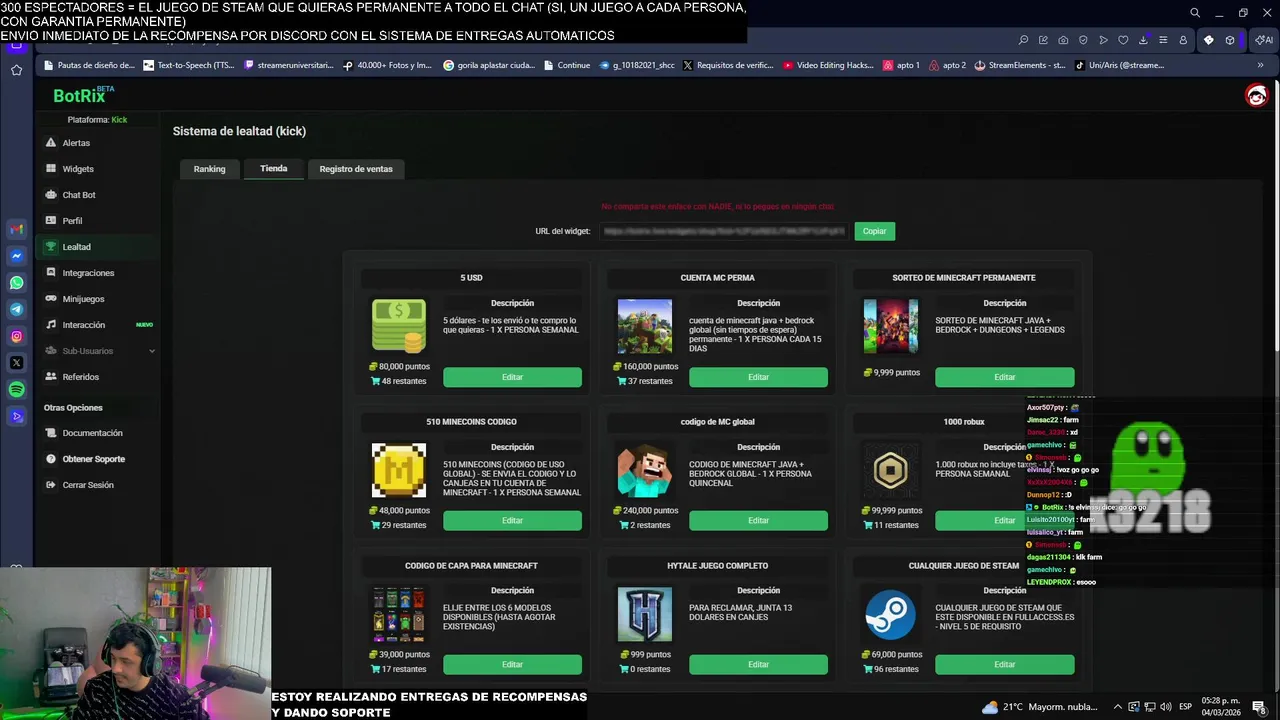The image size is (1280, 720).
Task: Open Instagram from the browser sidebar
Action: coord(16,336)
